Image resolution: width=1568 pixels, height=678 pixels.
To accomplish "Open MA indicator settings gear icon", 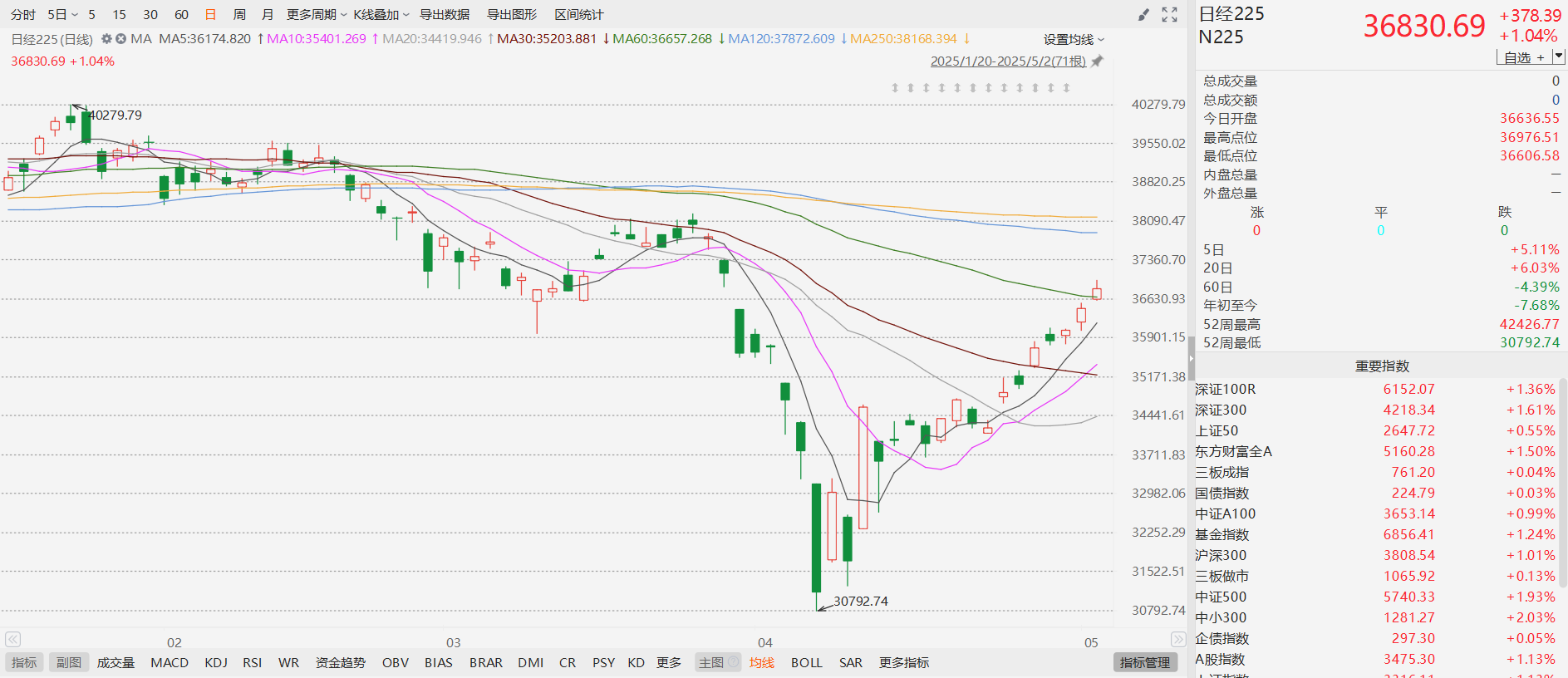I will pos(106,38).
